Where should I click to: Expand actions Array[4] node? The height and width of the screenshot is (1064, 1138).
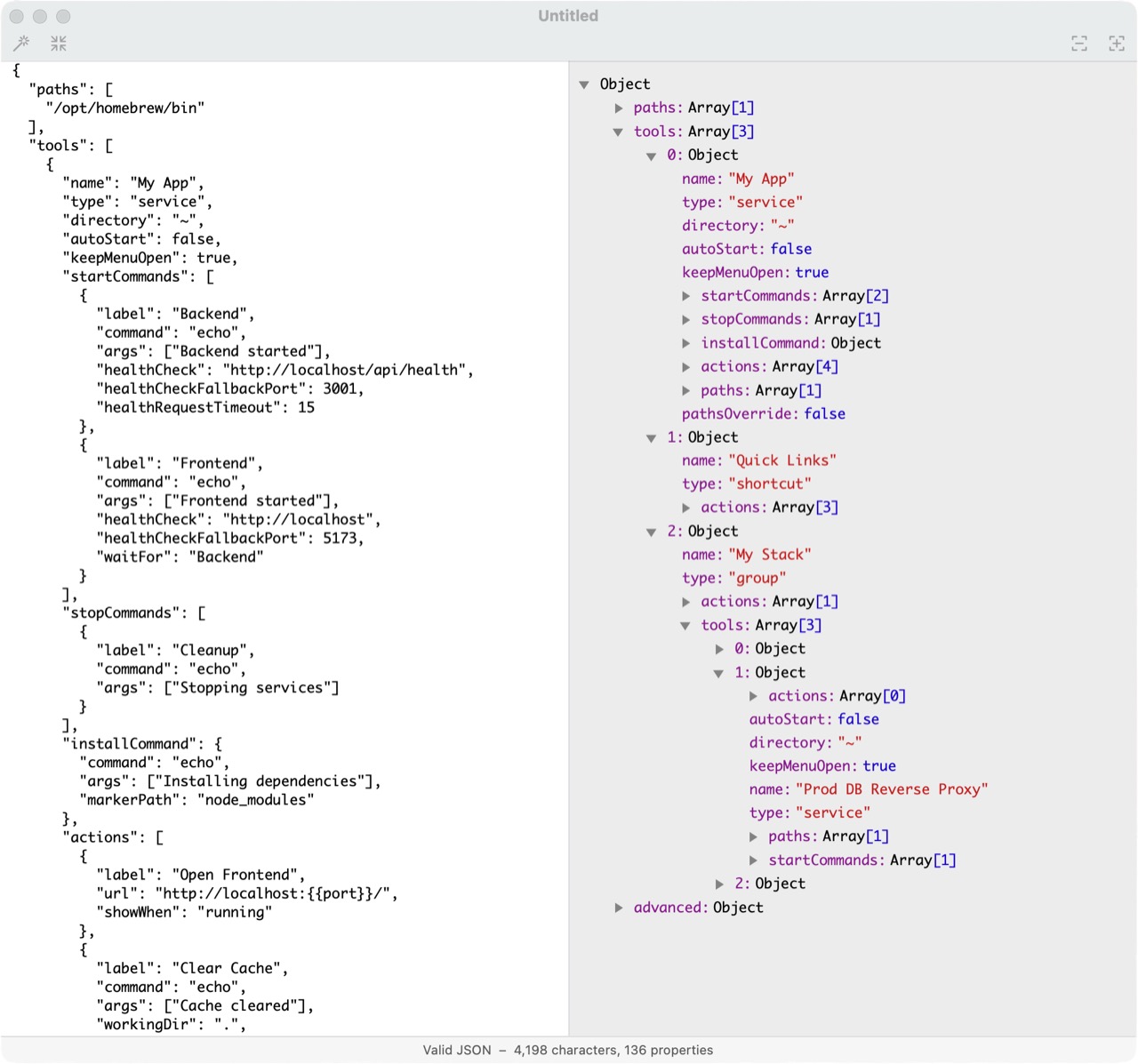point(686,366)
